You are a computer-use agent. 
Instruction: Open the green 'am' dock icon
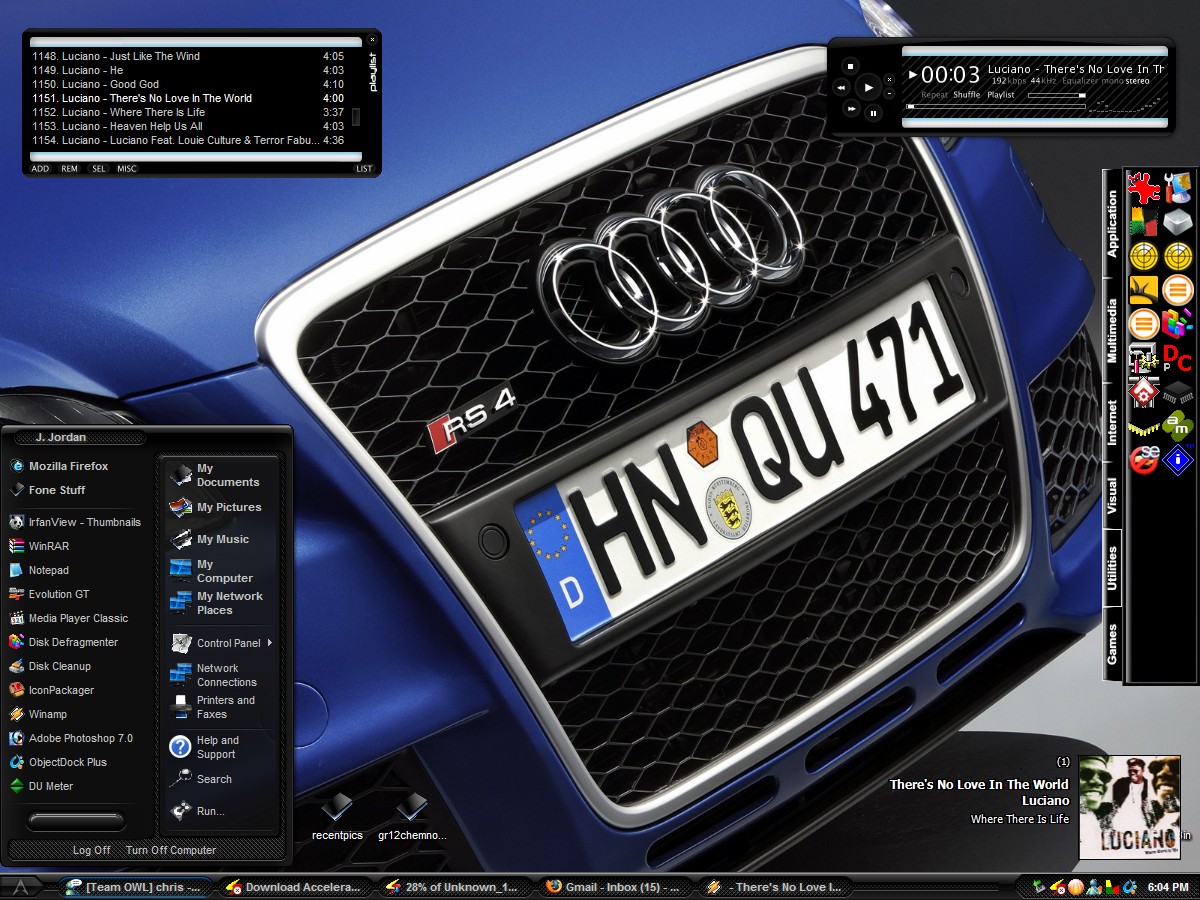click(x=1178, y=425)
